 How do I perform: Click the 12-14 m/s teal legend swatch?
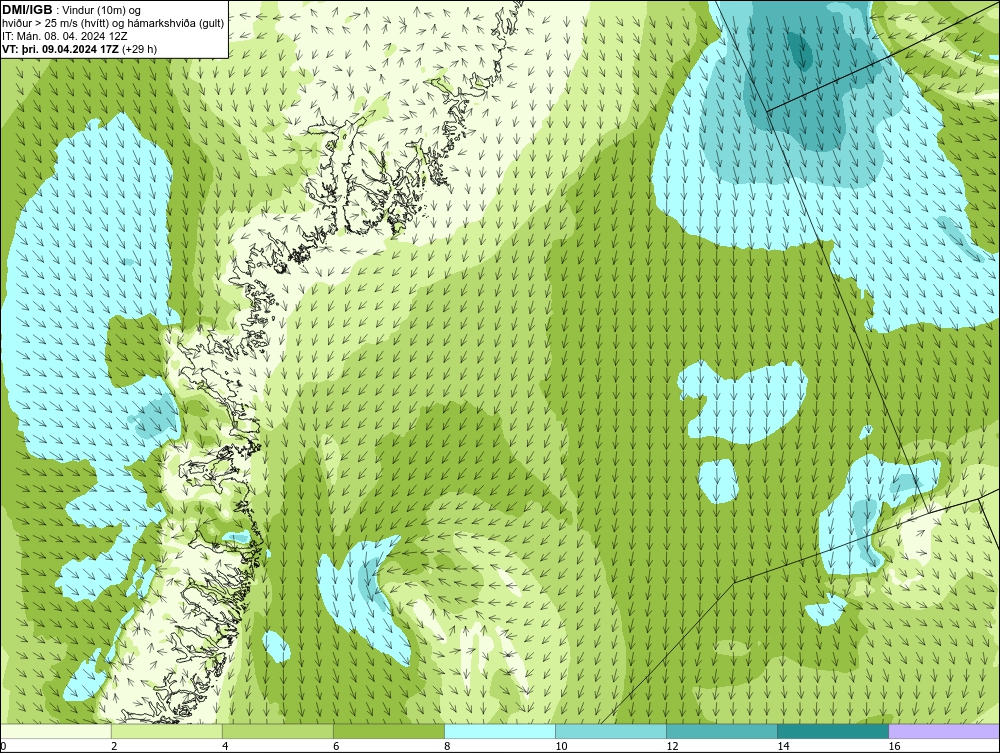point(722,731)
